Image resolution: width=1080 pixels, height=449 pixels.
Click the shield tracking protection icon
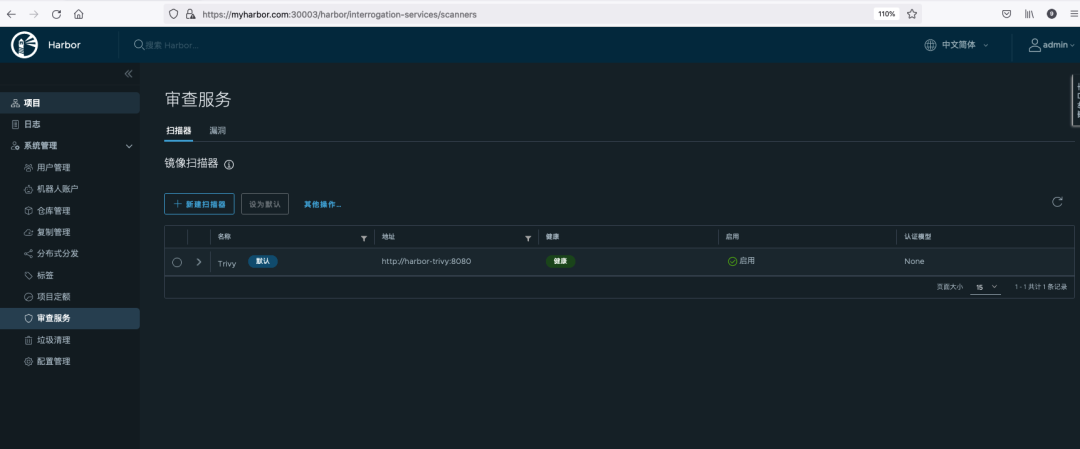174,14
